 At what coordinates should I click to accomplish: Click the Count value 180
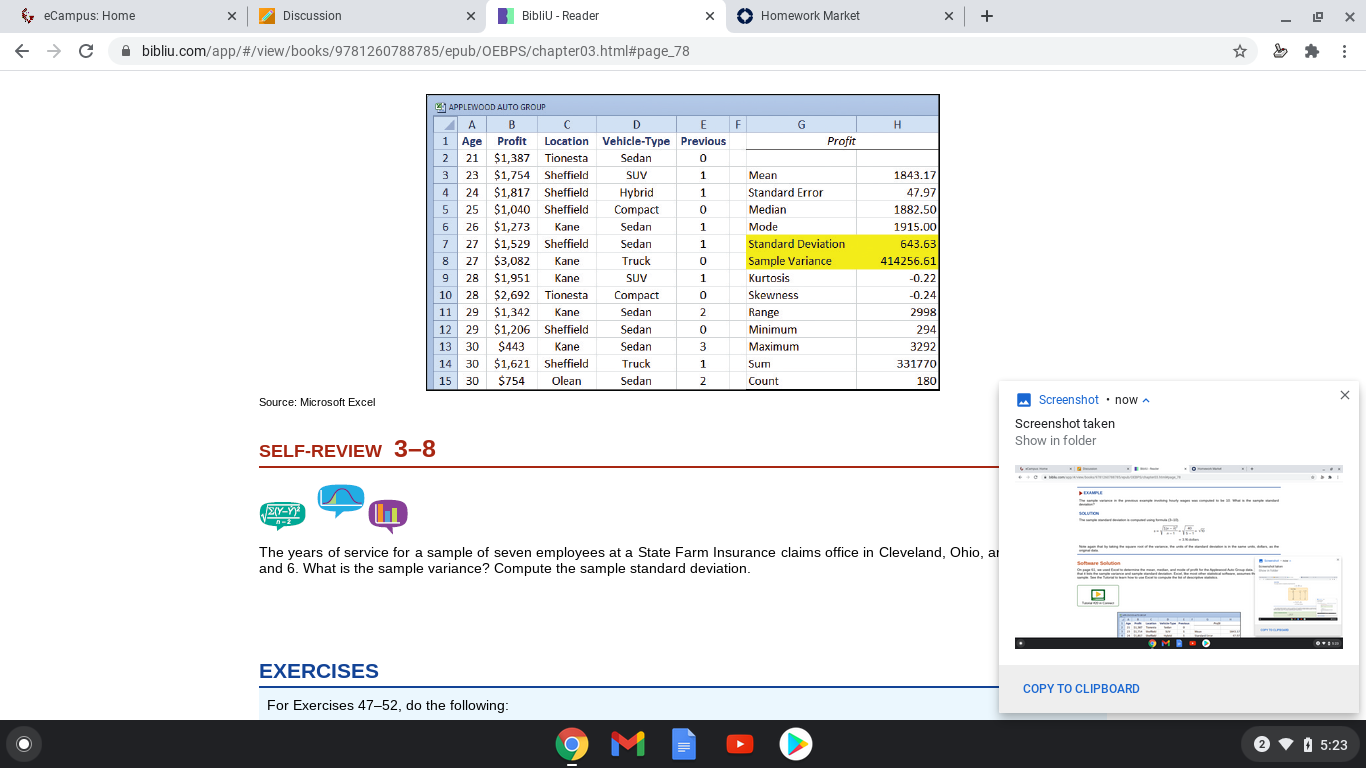click(927, 381)
